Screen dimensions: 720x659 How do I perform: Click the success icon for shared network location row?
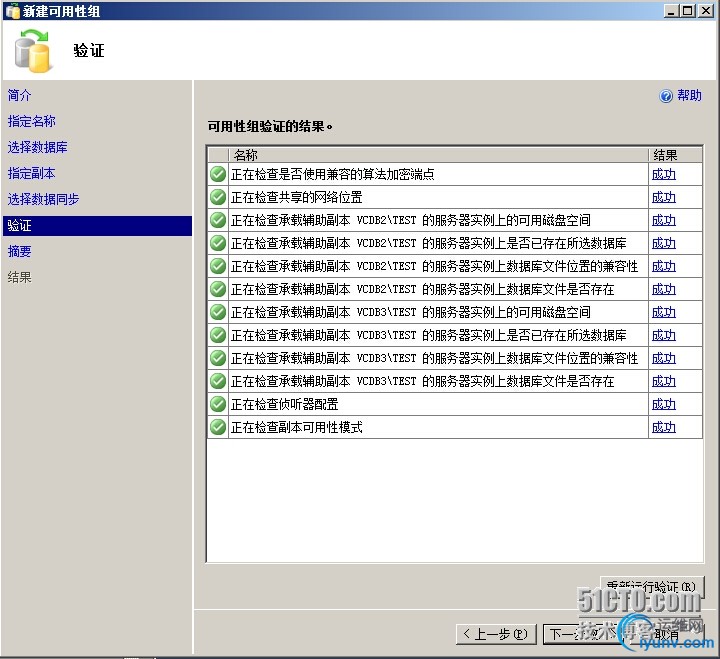click(218, 197)
